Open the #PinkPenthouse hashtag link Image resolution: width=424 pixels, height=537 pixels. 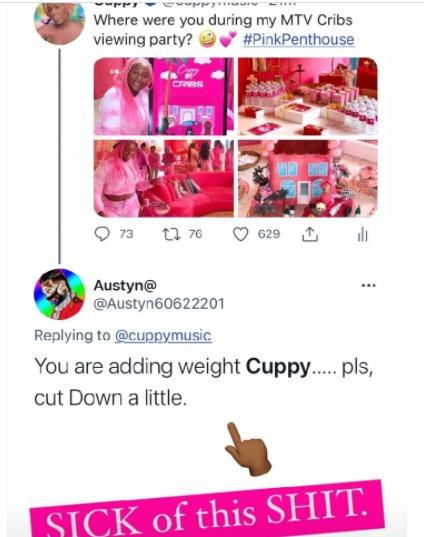point(299,39)
